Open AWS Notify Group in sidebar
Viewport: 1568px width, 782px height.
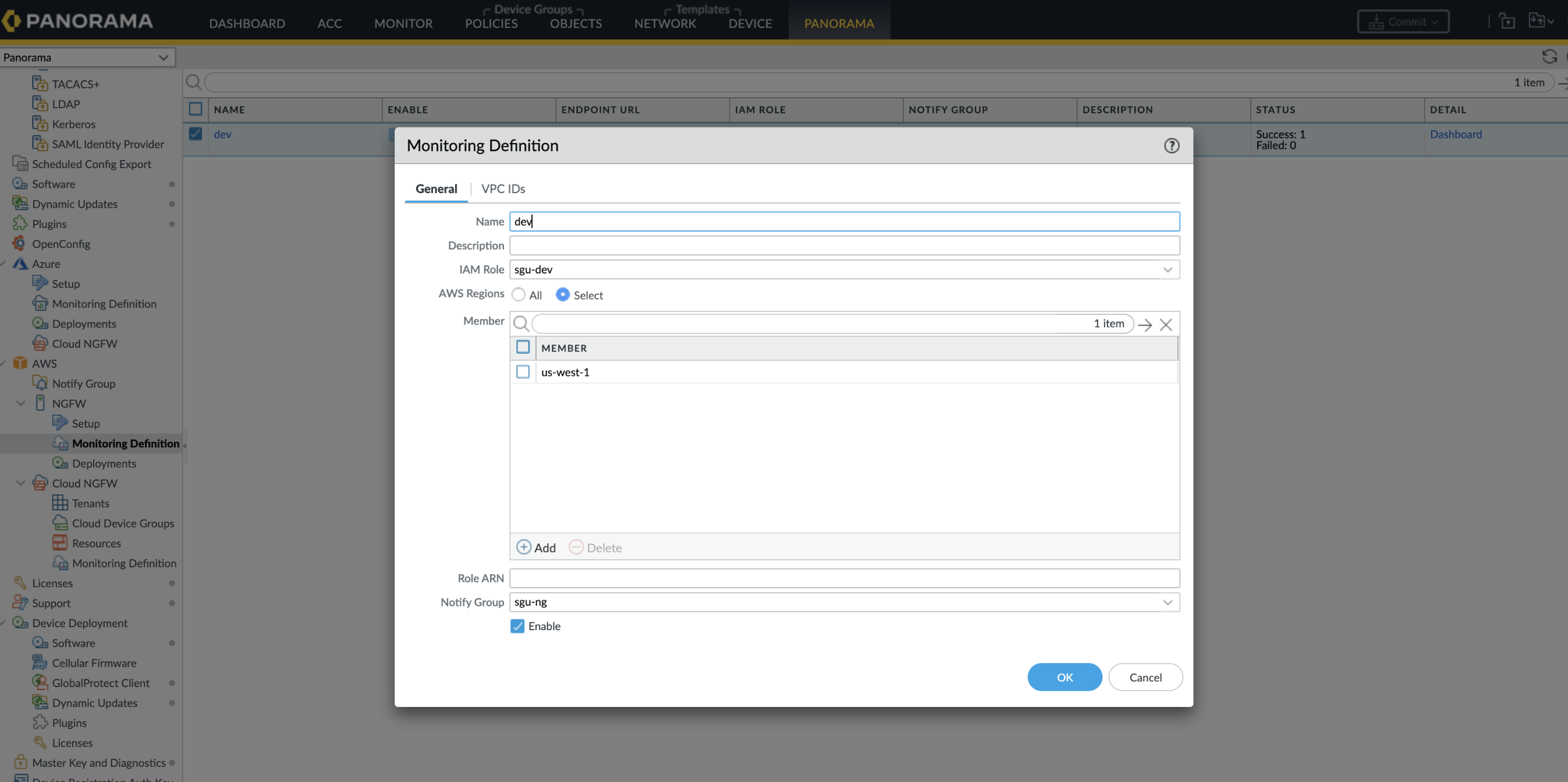[83, 383]
